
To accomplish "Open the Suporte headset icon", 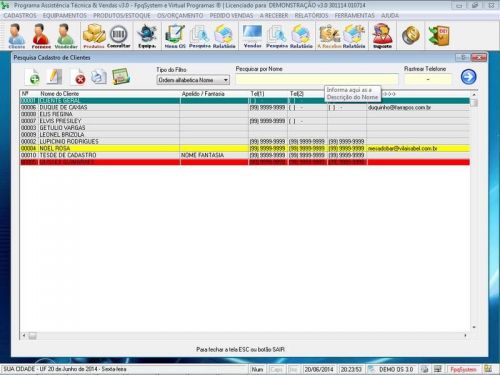I will (382, 36).
